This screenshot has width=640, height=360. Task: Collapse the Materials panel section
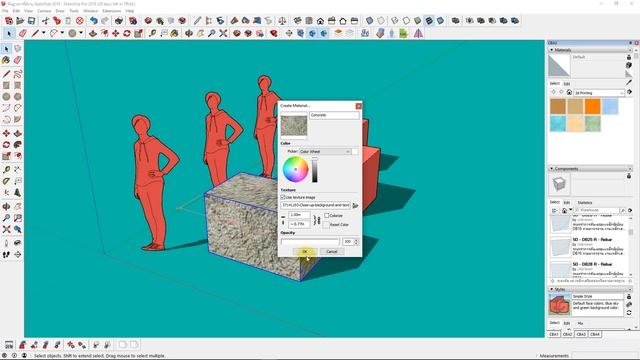[x=552, y=50]
